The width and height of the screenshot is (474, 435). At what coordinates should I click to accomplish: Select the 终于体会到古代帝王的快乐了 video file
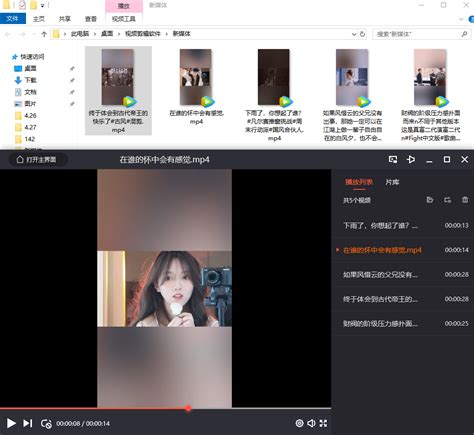118,90
